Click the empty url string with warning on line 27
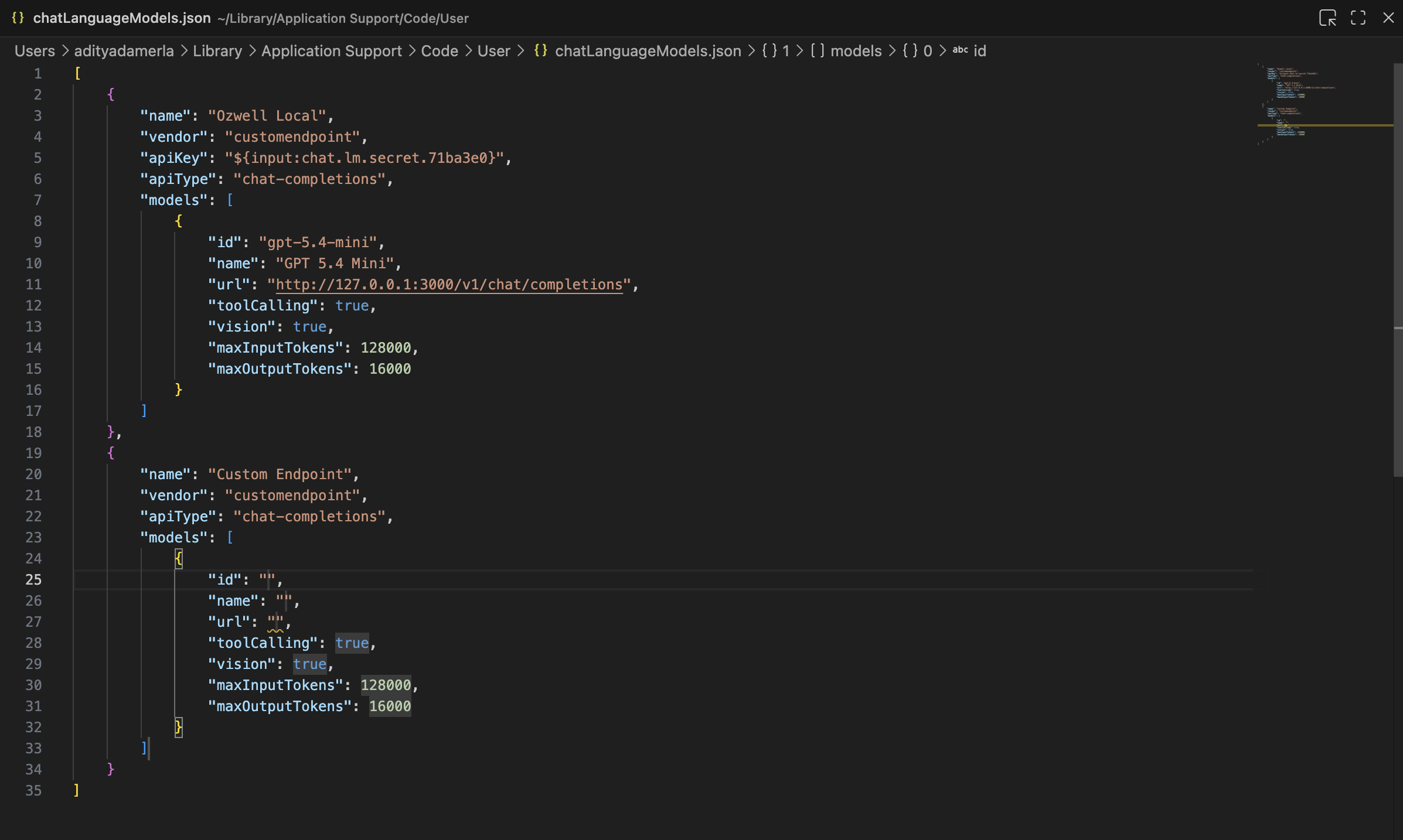 pos(275,622)
